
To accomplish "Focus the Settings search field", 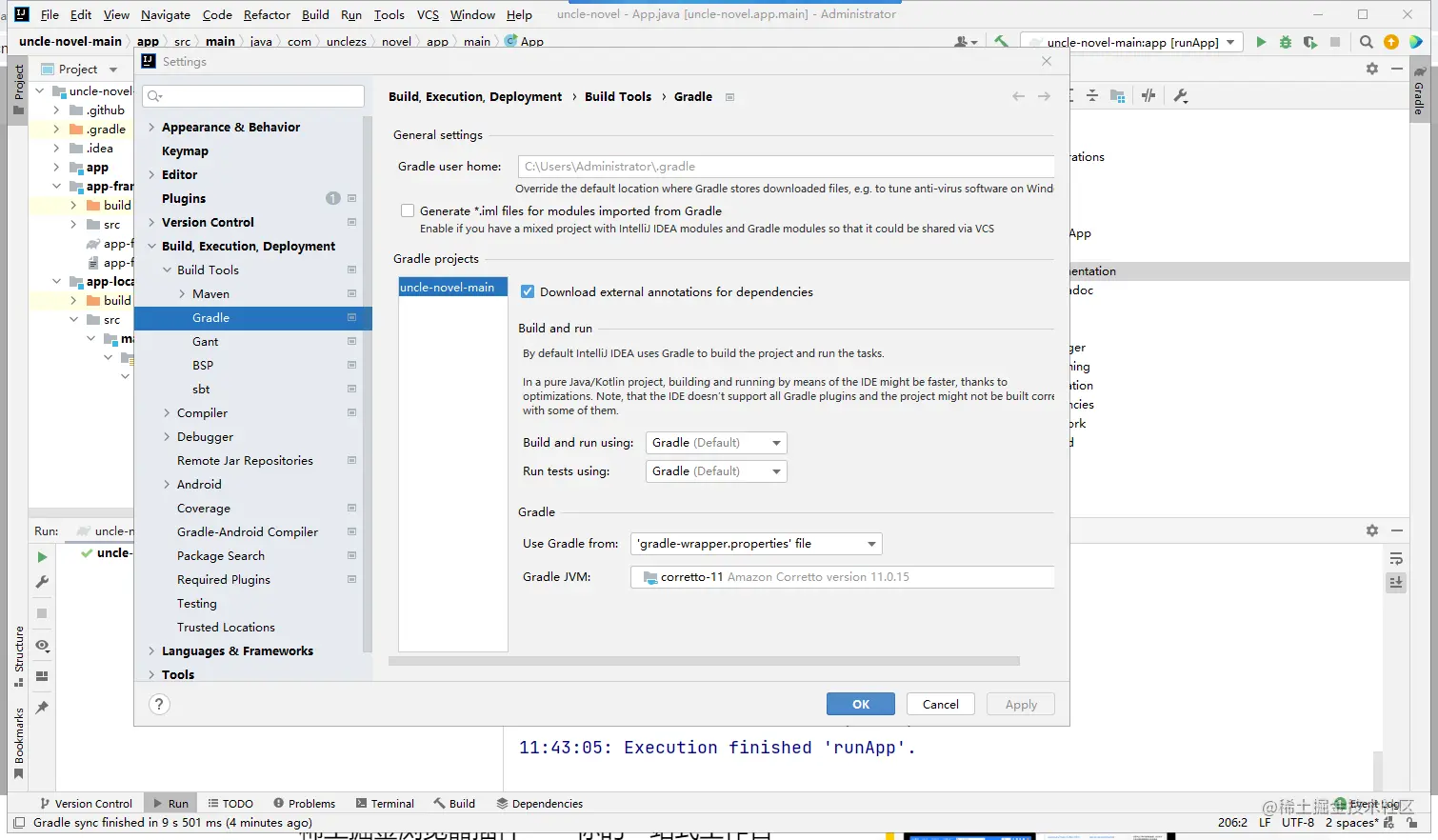I will (x=253, y=96).
